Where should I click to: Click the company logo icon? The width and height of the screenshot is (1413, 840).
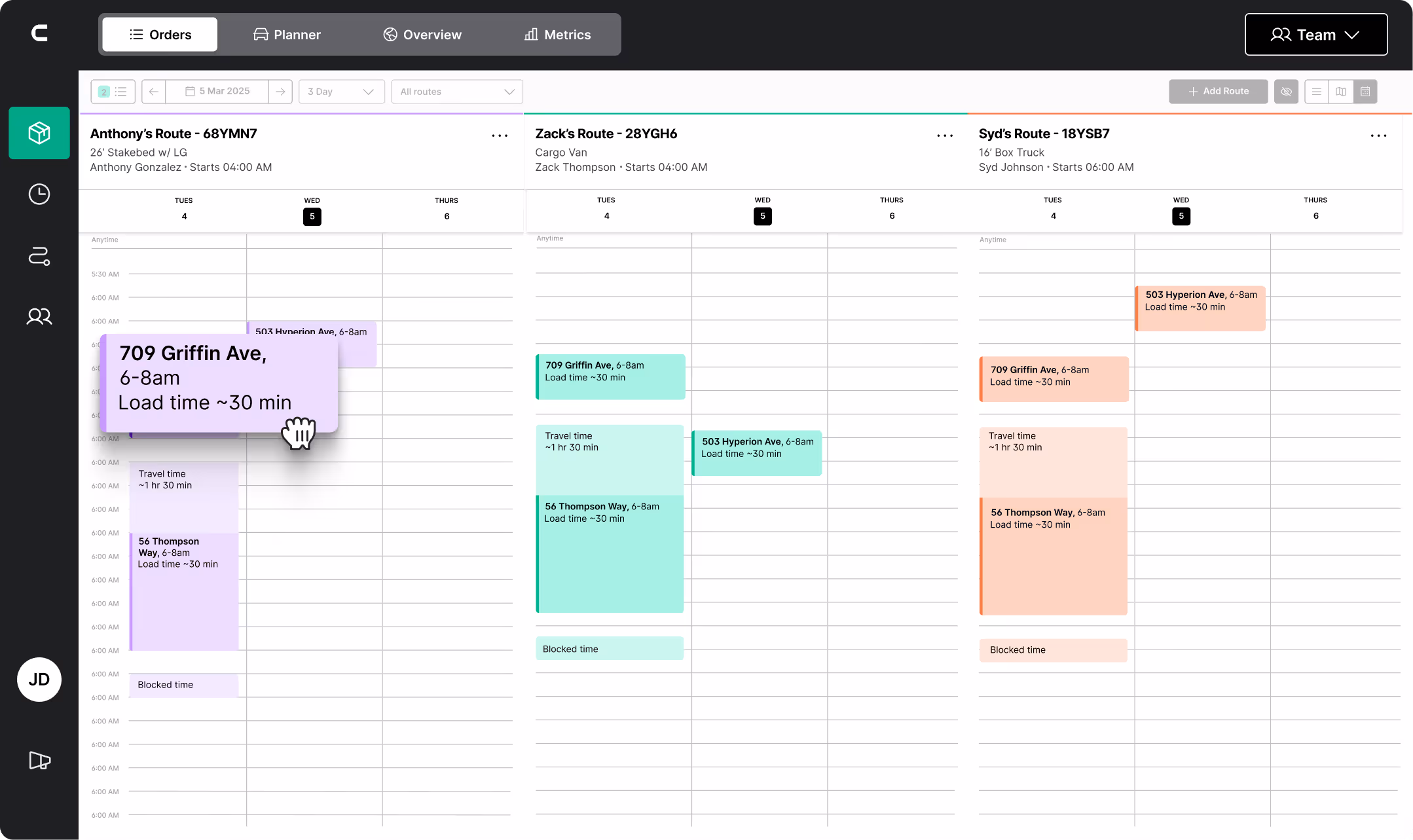[39, 33]
